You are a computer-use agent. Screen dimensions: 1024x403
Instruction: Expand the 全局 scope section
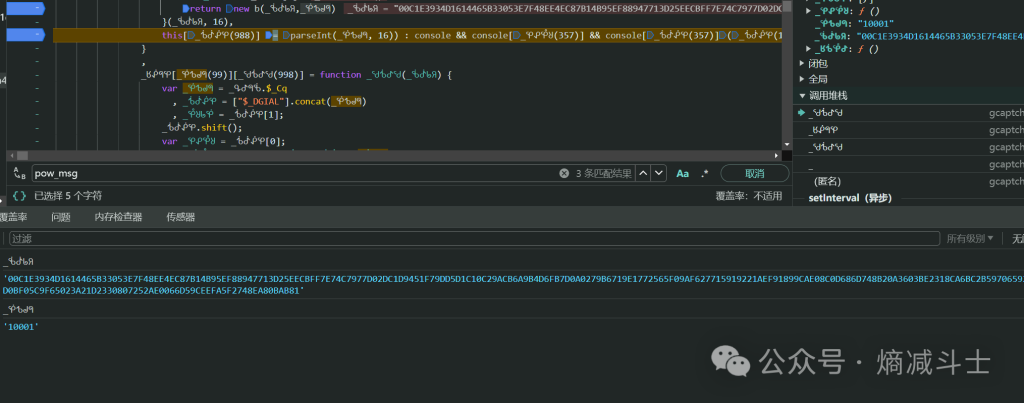click(818, 79)
